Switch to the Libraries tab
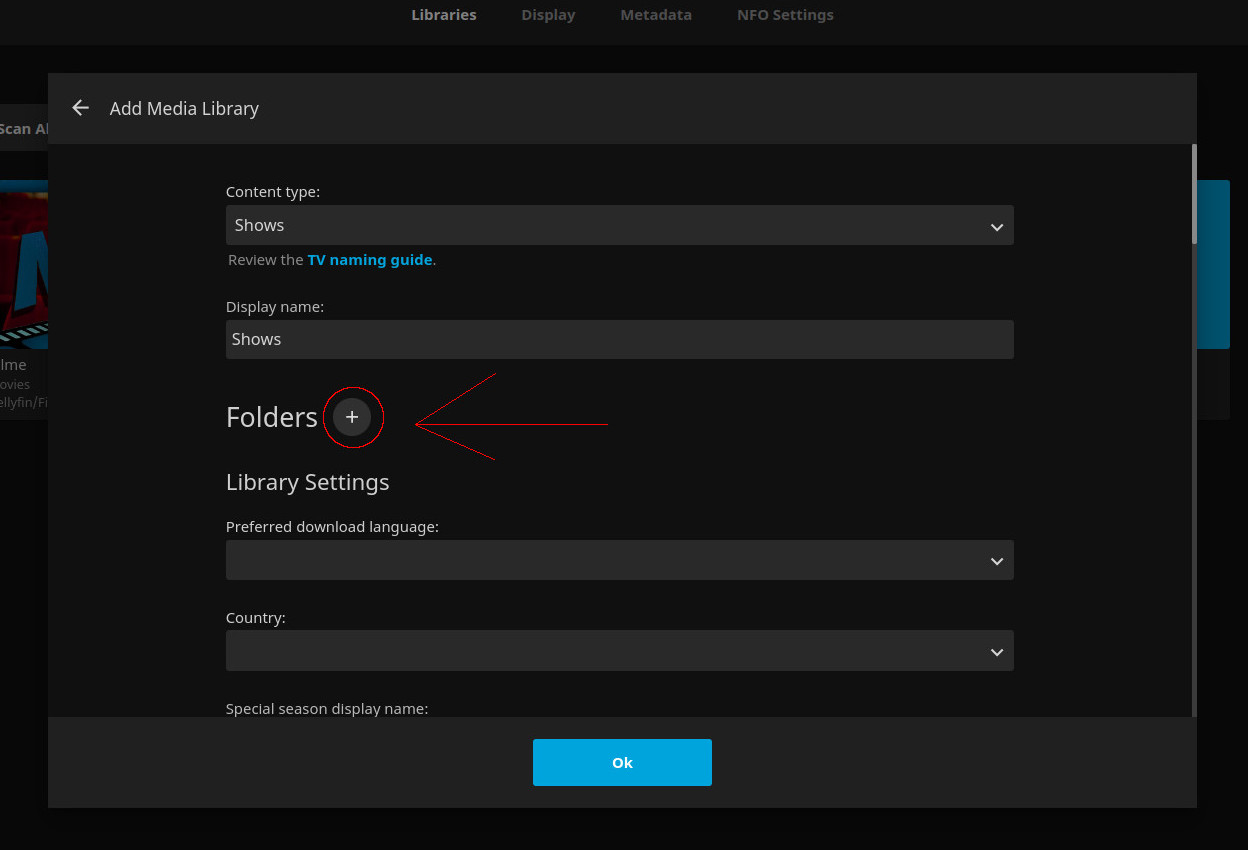This screenshot has width=1248, height=850. point(444,15)
